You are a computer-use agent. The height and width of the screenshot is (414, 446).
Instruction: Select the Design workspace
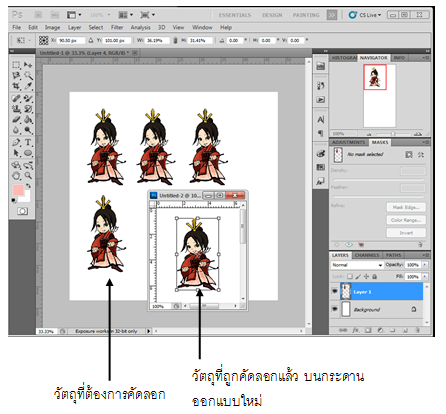(x=272, y=15)
